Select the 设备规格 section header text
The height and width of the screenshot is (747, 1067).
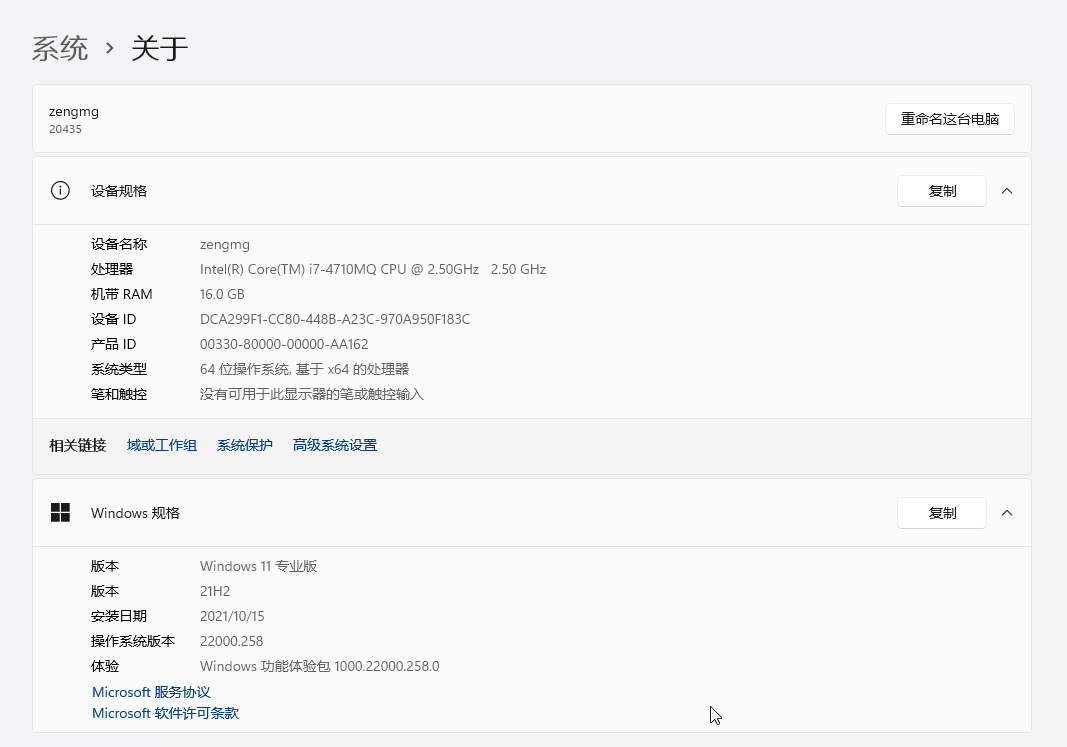(x=119, y=191)
